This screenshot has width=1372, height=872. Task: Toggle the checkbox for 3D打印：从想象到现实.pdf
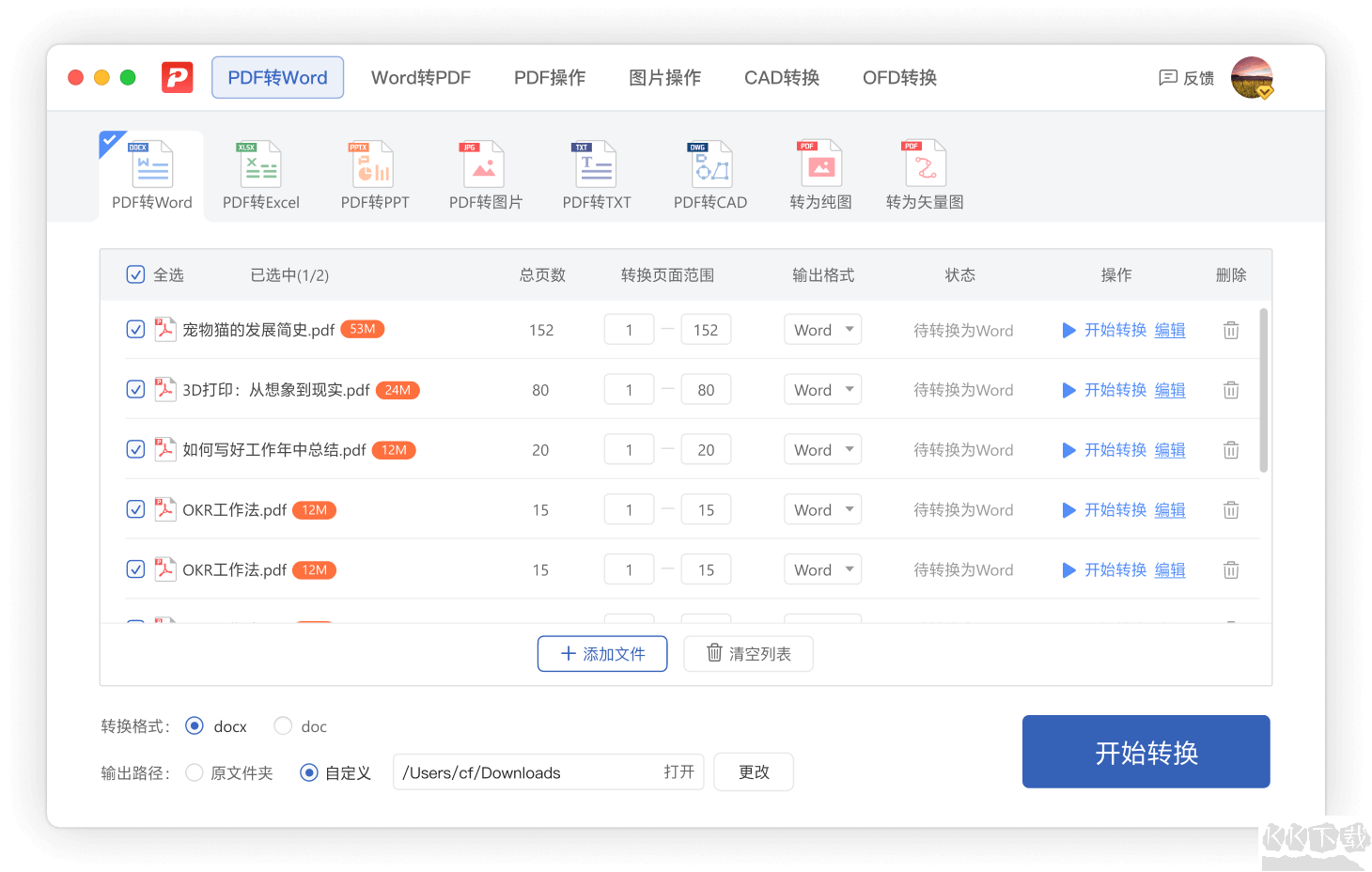click(135, 389)
